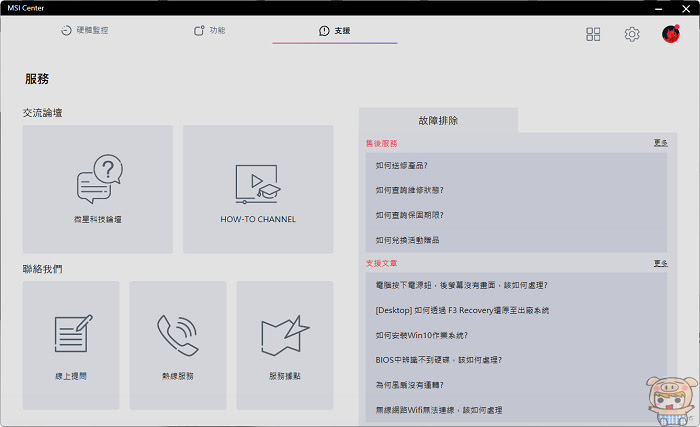This screenshot has width=700, height=427.
Task: Select the 故障排除 troubleshooting tab
Action: (438, 121)
